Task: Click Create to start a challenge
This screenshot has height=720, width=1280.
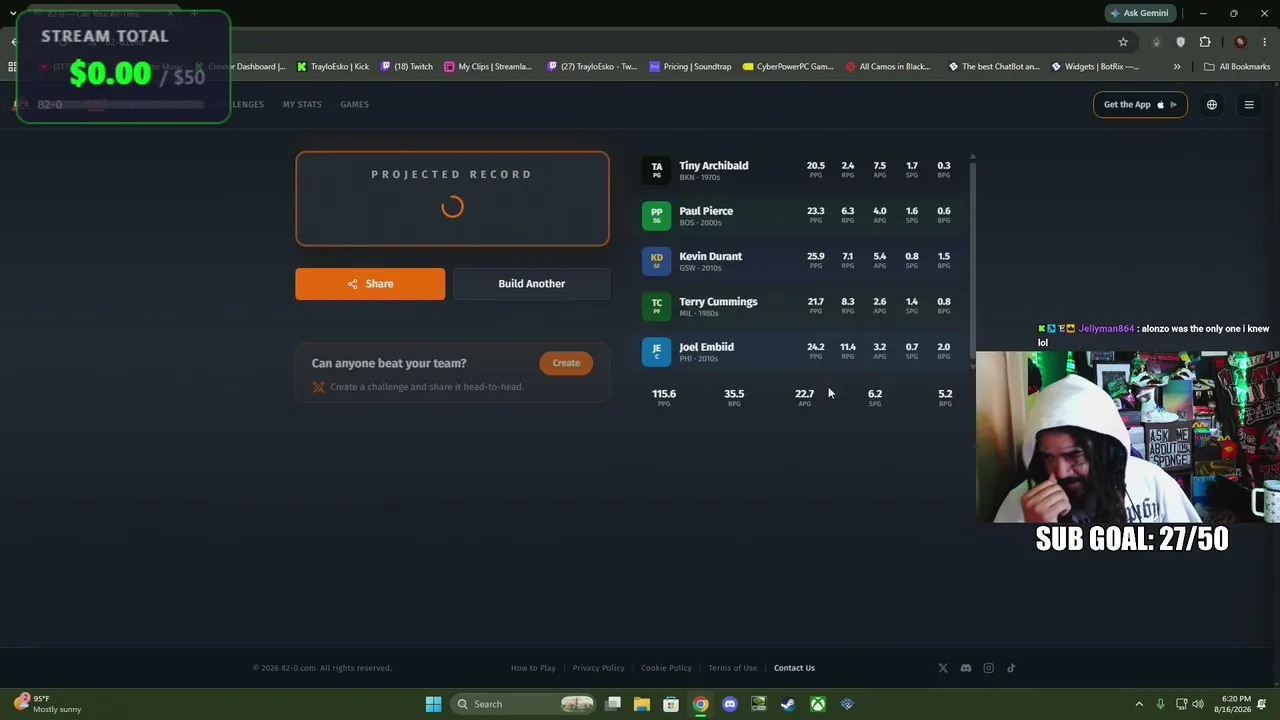Action: (566, 363)
